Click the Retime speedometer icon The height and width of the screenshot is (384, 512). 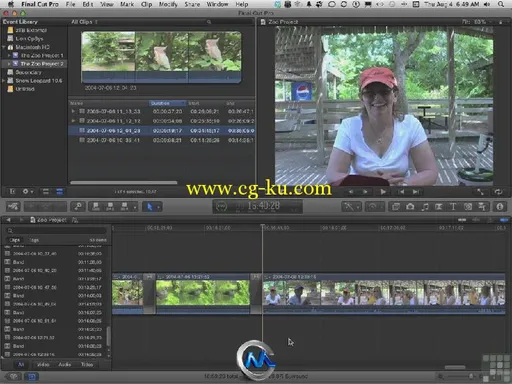click(x=372, y=207)
